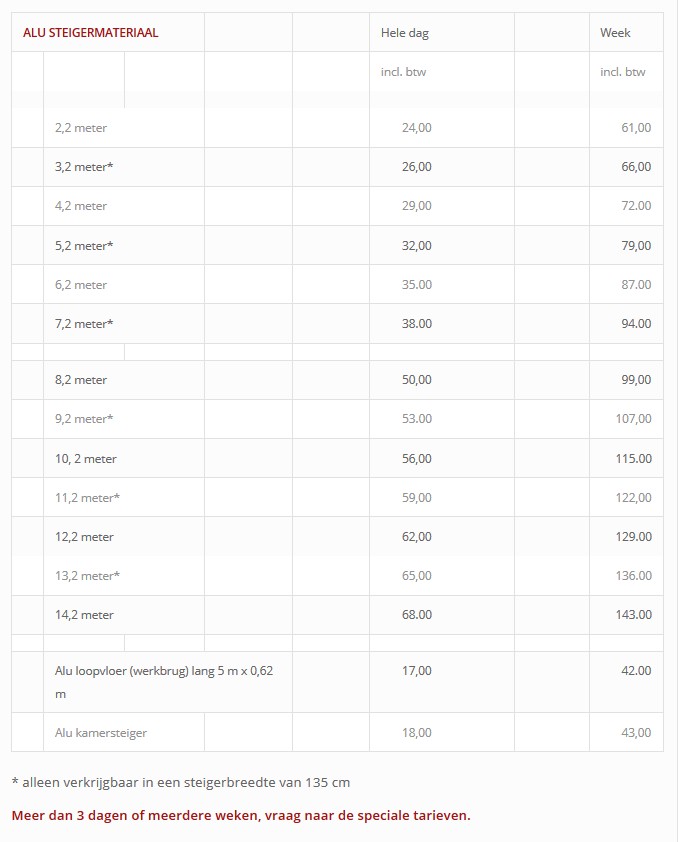Image resolution: width=678 pixels, height=842 pixels.
Task: Select week price 107,00 for 9,2 meter
Action: point(633,419)
